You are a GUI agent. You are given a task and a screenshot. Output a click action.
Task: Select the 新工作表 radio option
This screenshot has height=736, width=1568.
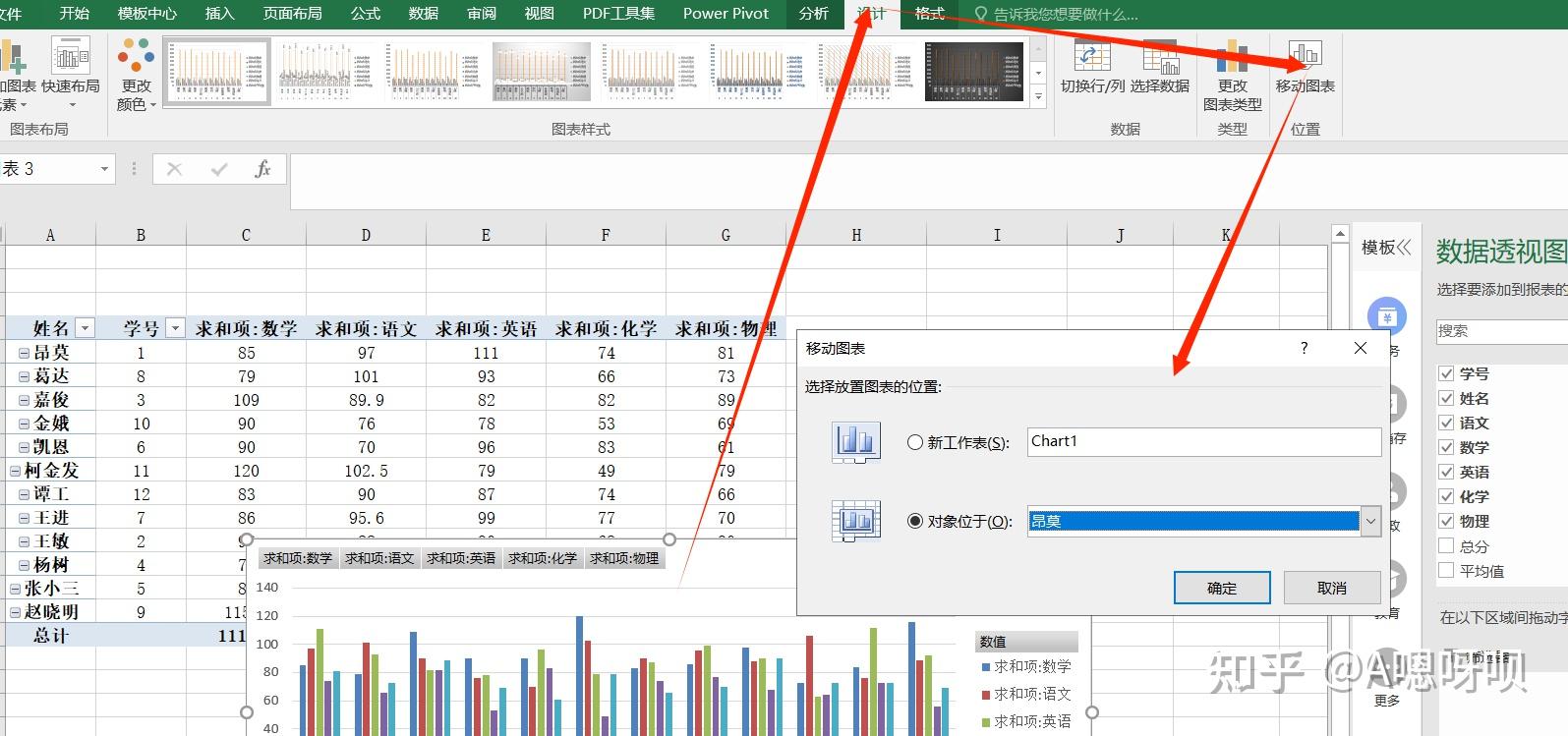(915, 443)
